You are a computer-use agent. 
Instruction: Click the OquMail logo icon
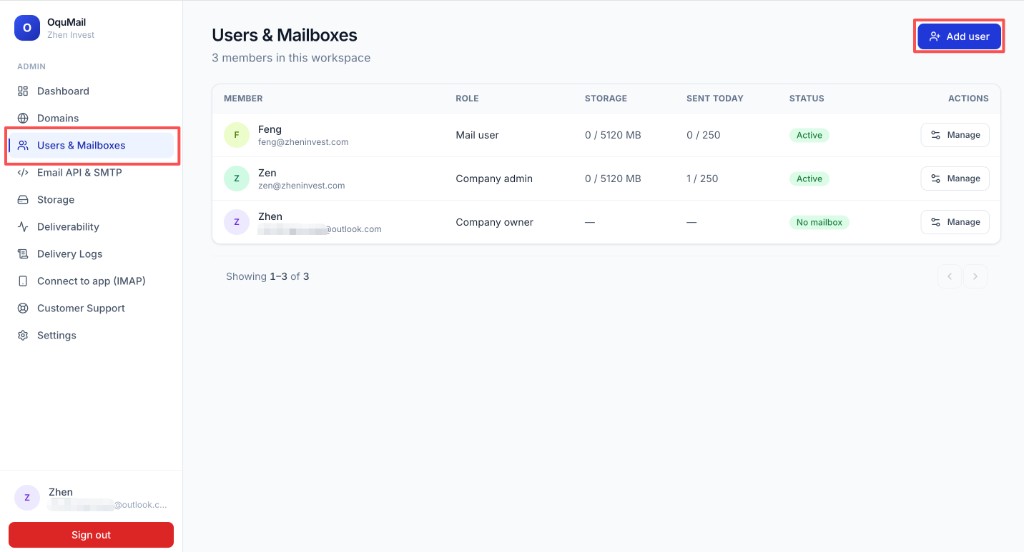(27, 28)
